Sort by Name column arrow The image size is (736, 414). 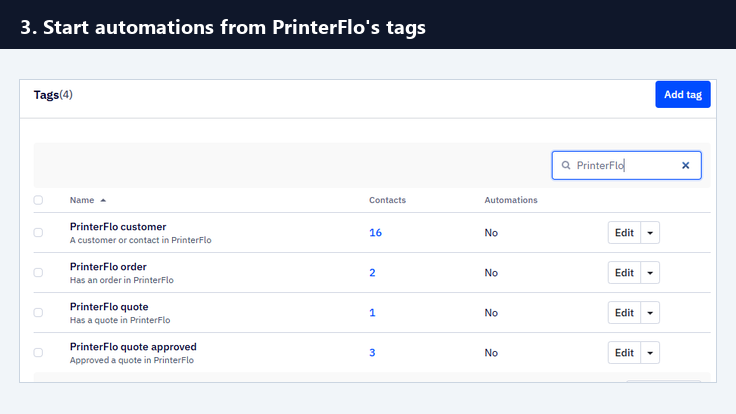click(x=103, y=200)
